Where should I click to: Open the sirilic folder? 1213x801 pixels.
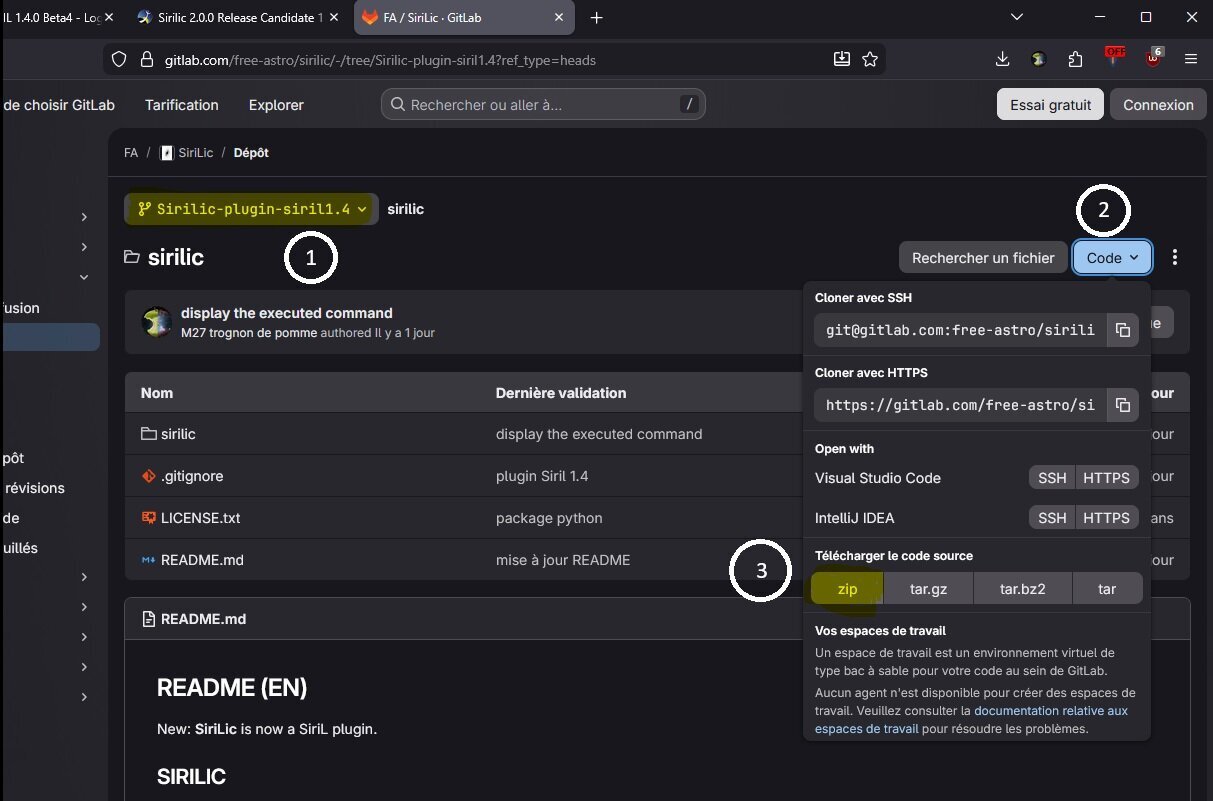178,434
